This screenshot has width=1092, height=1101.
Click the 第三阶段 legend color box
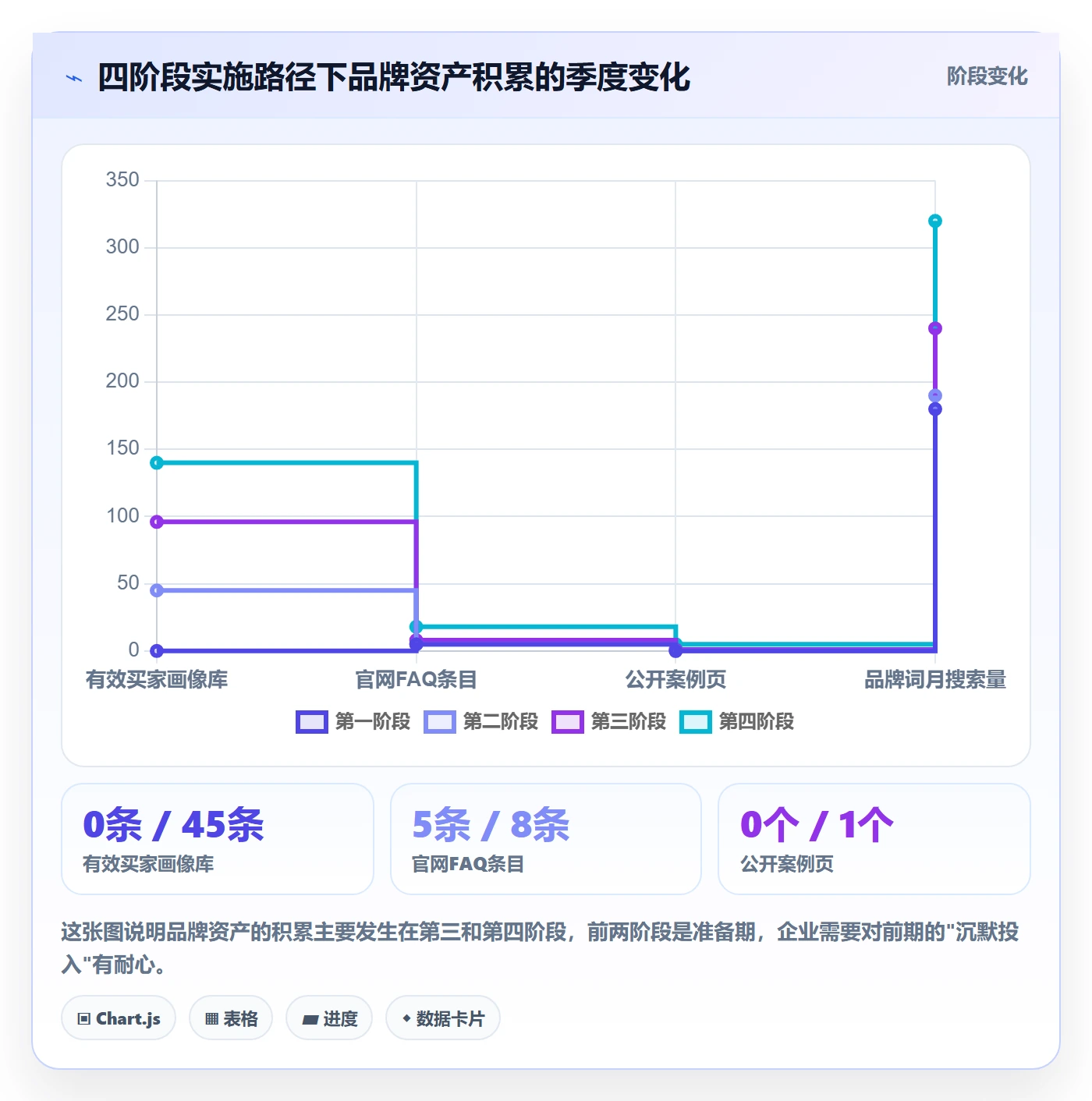pyautogui.click(x=568, y=722)
